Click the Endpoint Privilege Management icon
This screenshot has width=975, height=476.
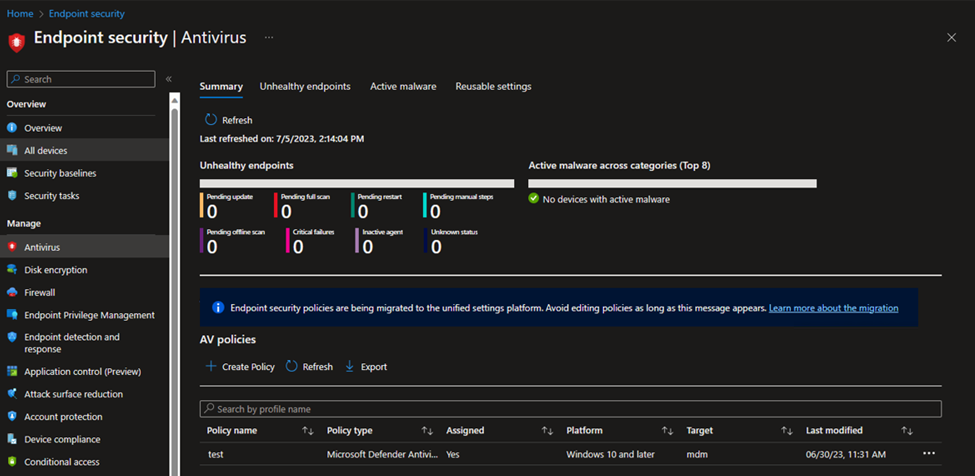point(12,315)
